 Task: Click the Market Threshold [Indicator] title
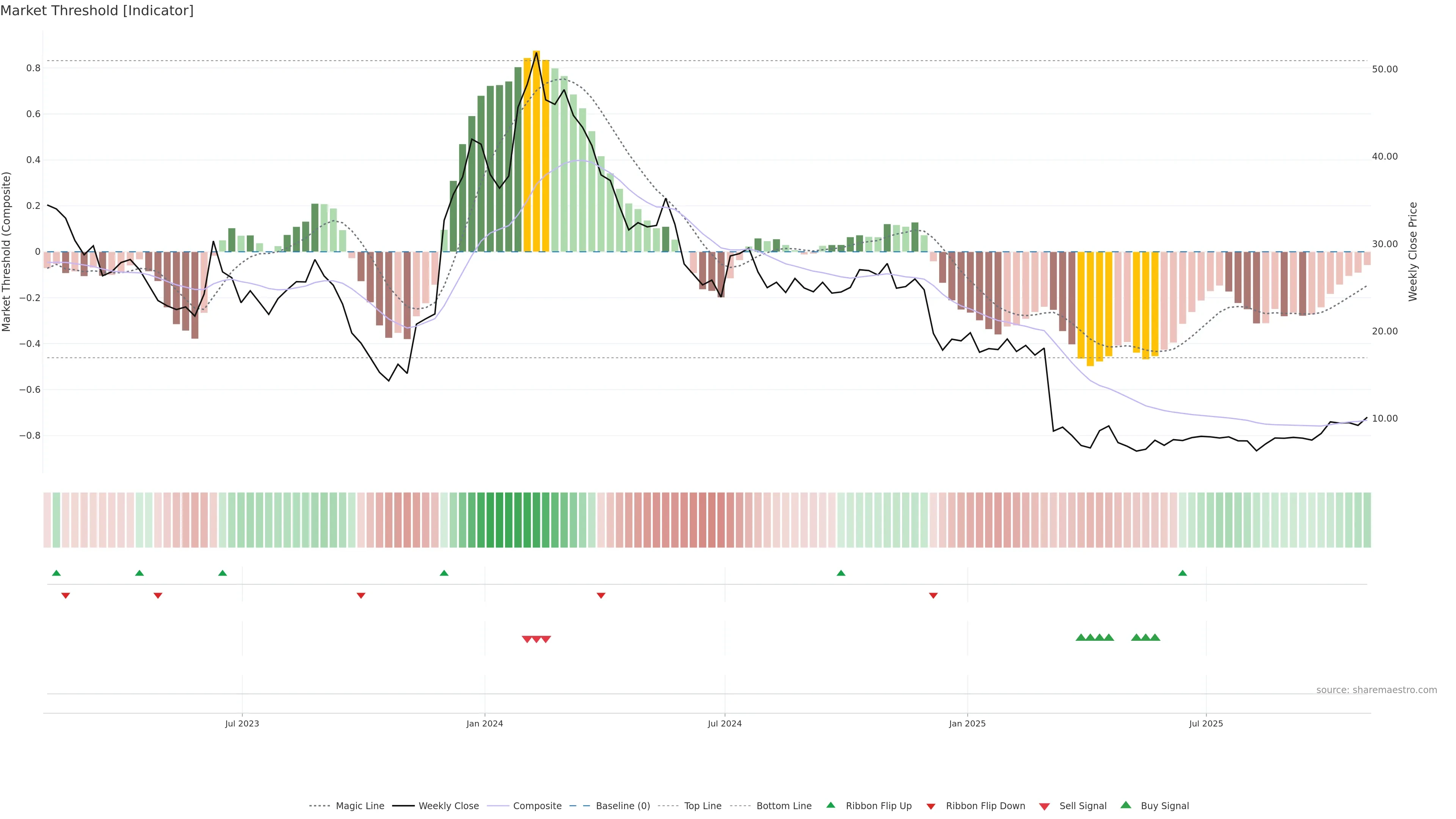pos(97,11)
